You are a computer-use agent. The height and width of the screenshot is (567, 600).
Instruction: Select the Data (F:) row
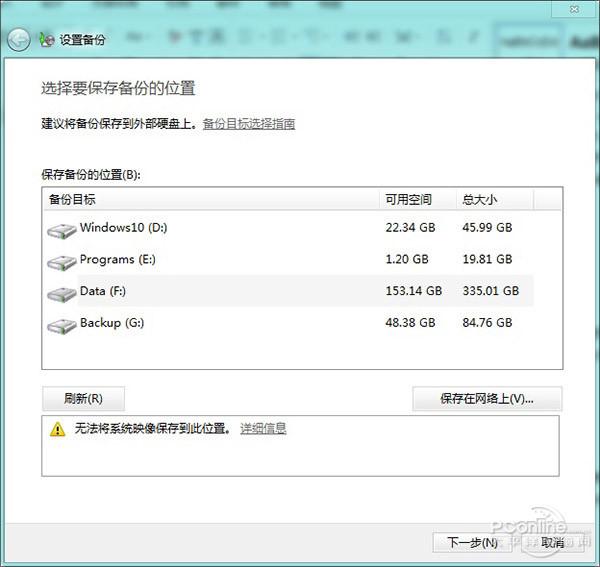(289, 291)
